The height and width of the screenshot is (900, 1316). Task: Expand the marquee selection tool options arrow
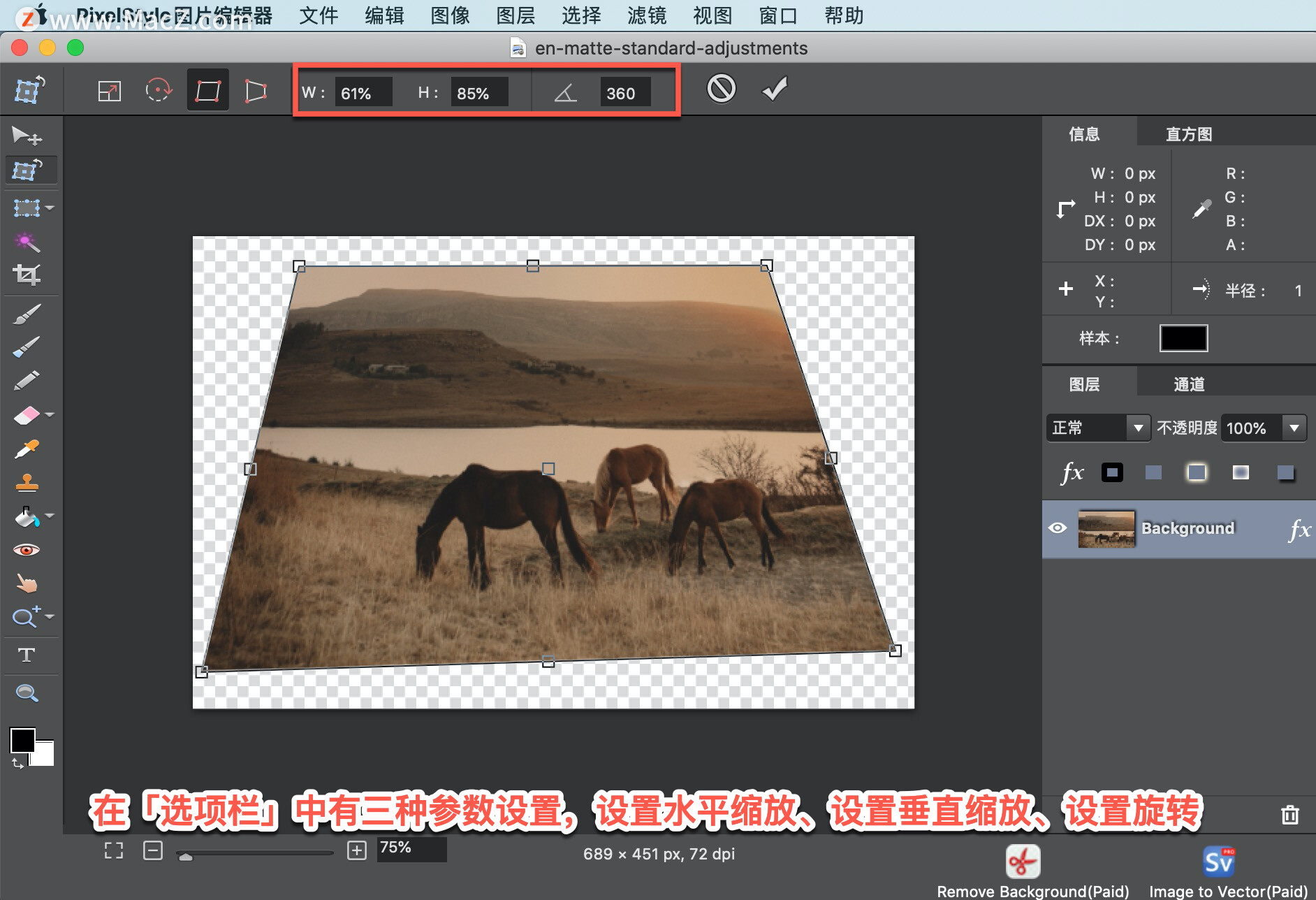[x=49, y=208]
